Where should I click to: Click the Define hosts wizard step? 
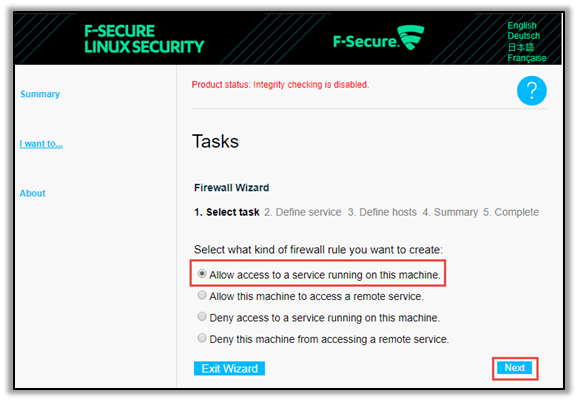[x=382, y=212]
